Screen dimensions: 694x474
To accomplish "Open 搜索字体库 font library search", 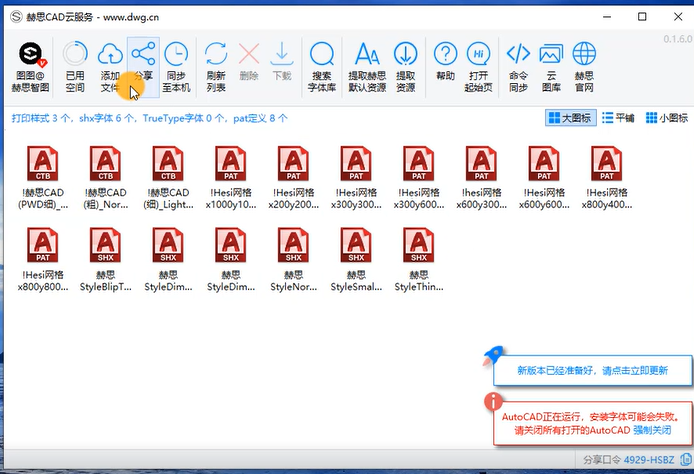I will tap(322, 66).
